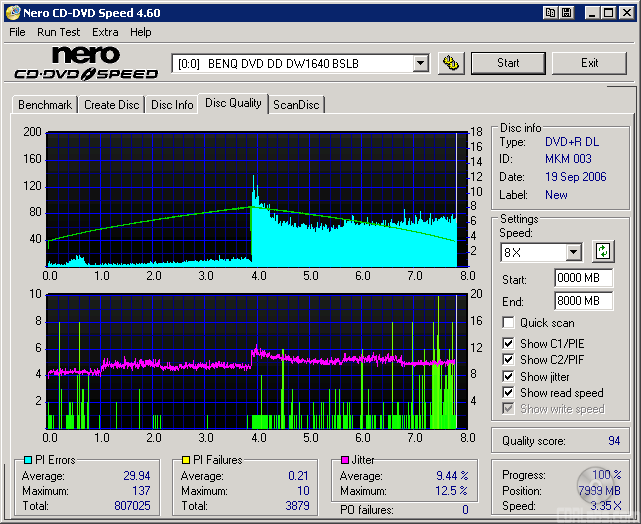Screen dimensions: 641x524
Task: Open the Run Test menu
Action: [59, 32]
